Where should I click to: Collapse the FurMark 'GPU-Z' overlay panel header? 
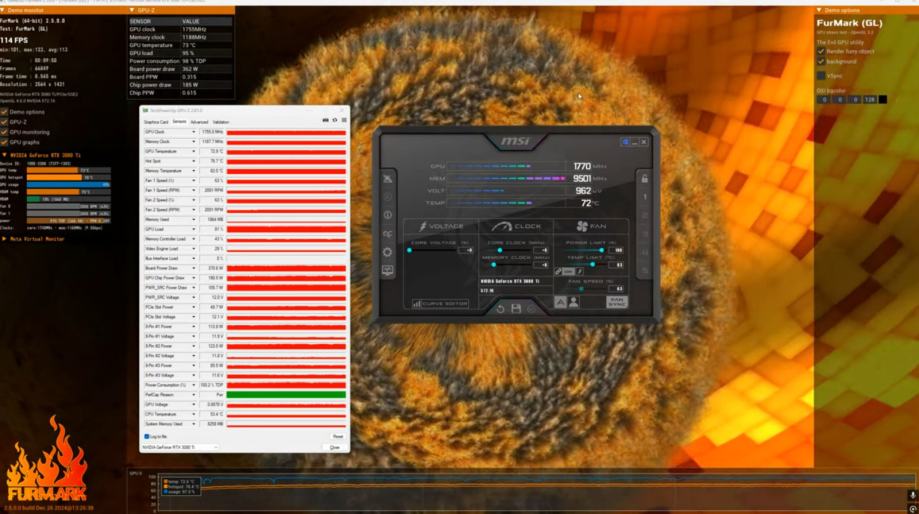132,11
